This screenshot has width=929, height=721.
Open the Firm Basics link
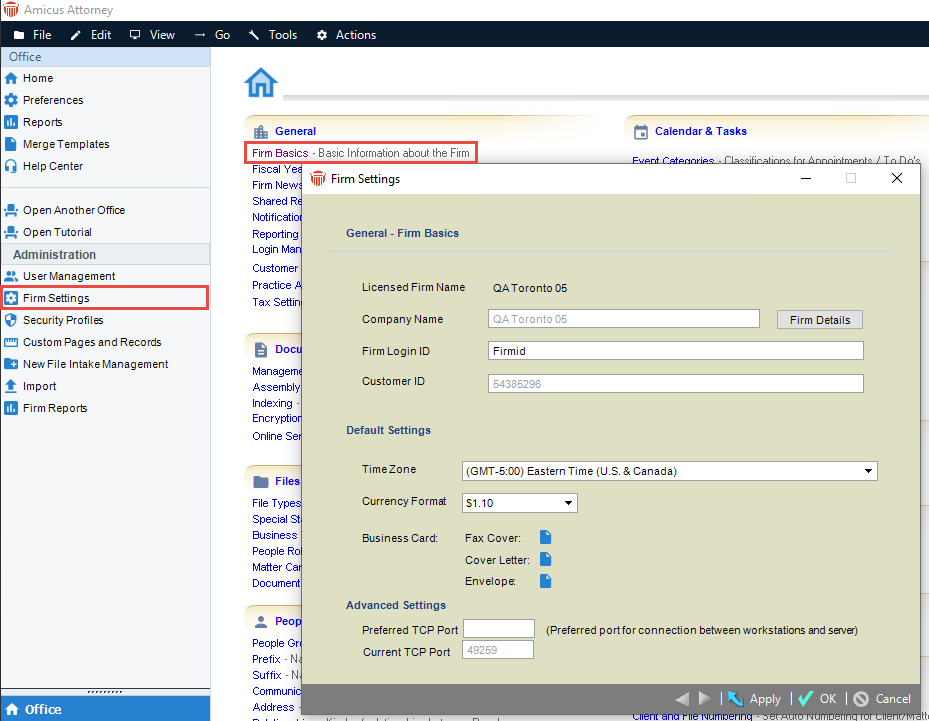tap(280, 153)
